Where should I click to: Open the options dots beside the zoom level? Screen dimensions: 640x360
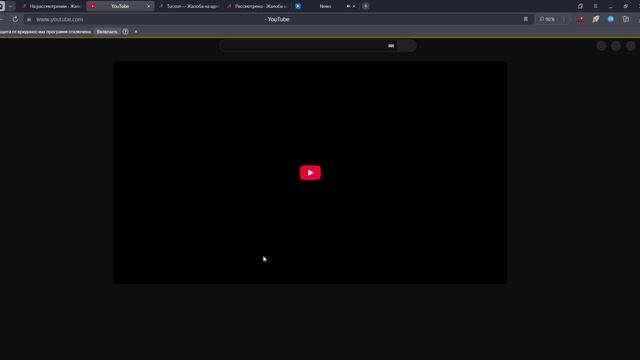click(564, 19)
